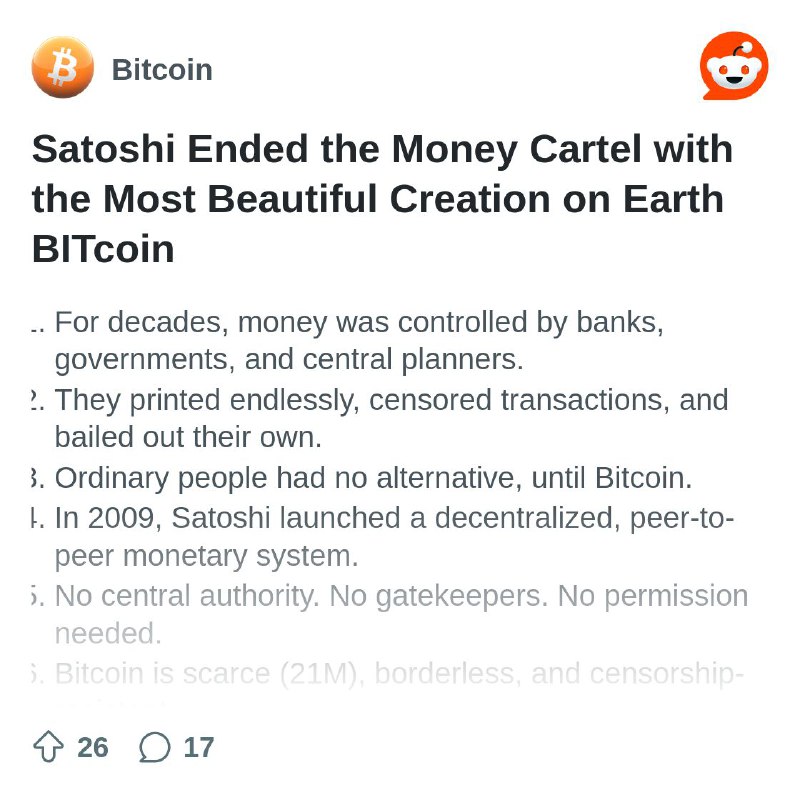This screenshot has height=800, width=800.
Task: Click the upvote count 26
Action: 93,747
